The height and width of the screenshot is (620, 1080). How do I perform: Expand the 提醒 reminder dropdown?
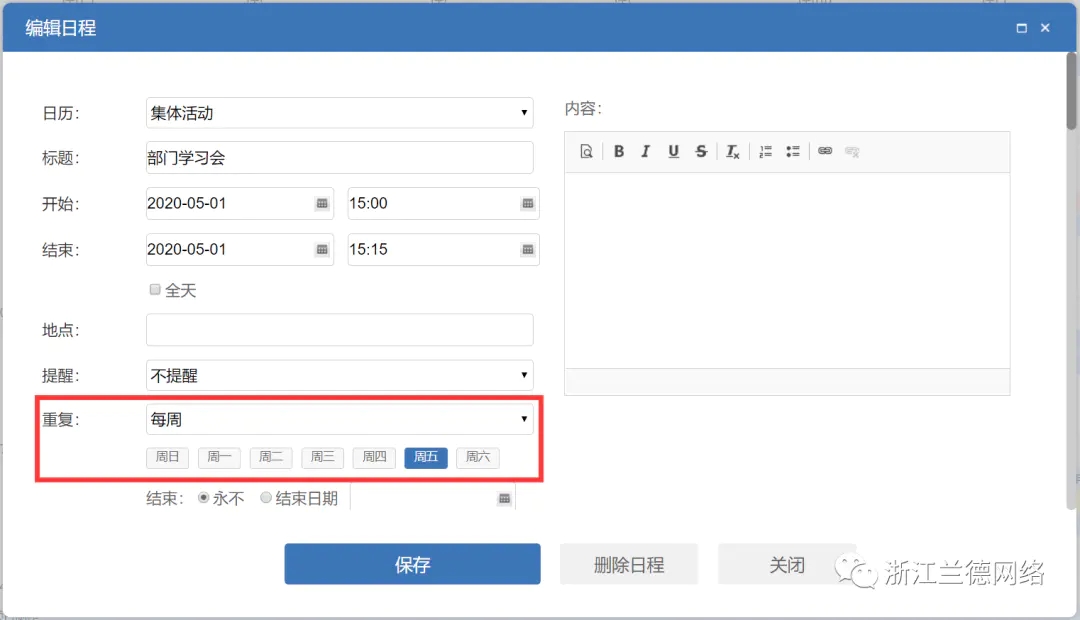[339, 376]
